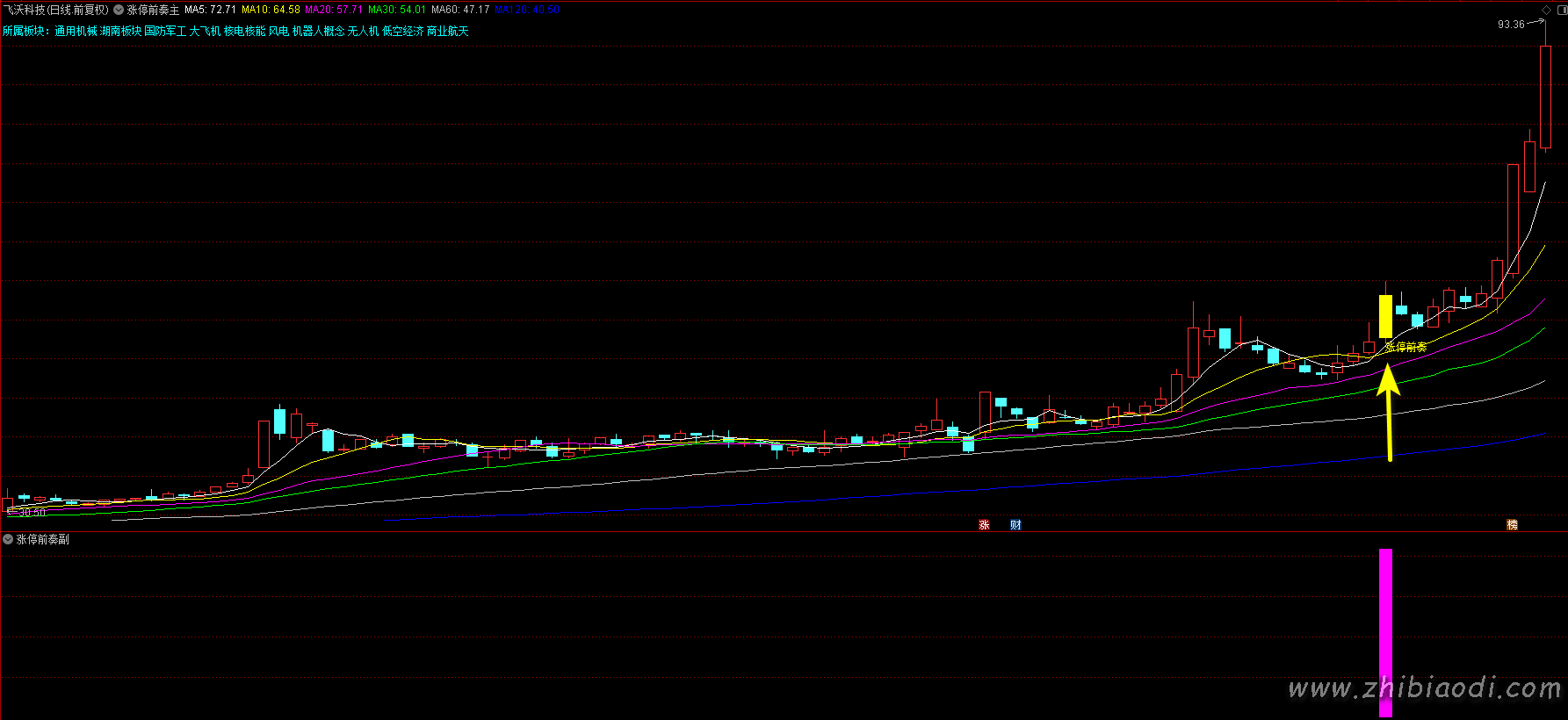Screen dimensions: 1568x720
Task: Select the 国防军工 sector
Action: 165,31
